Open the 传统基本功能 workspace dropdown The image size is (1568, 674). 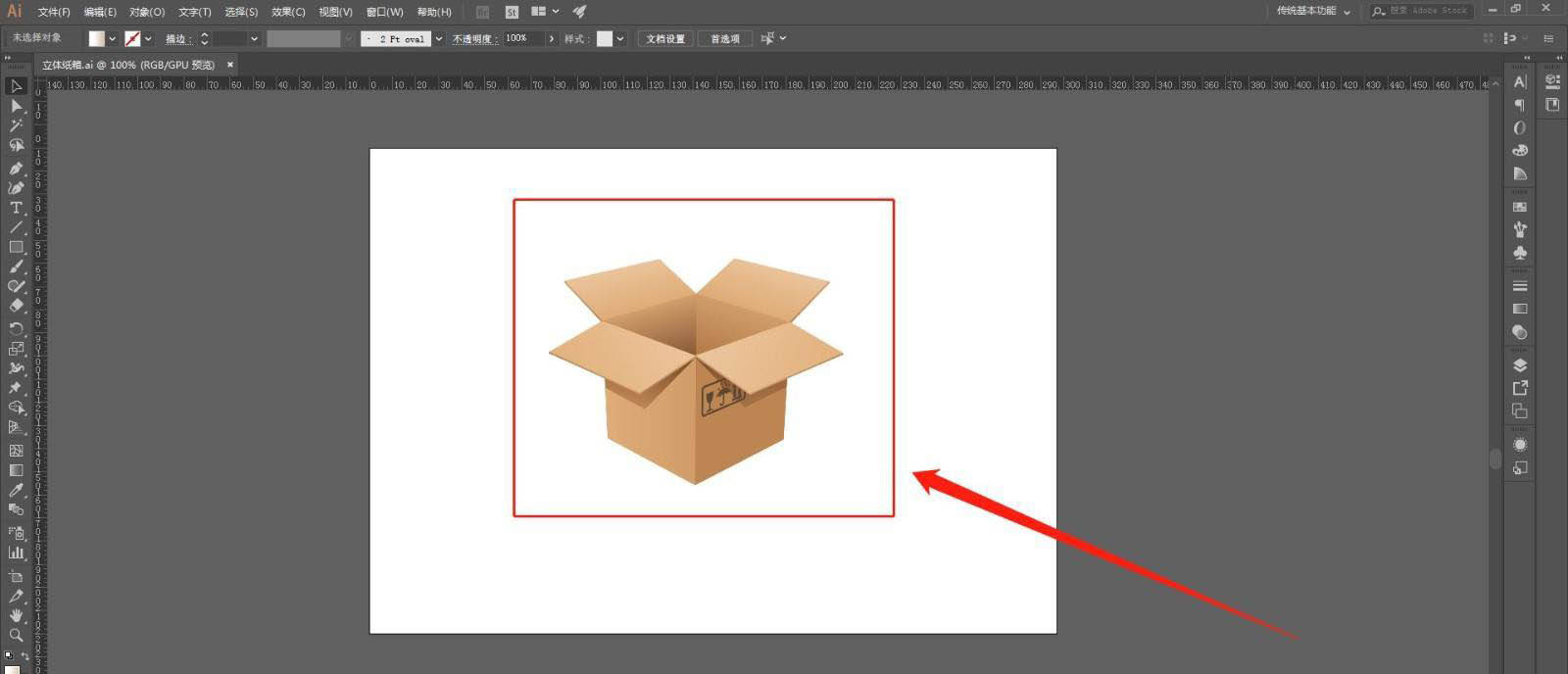coord(1313,11)
